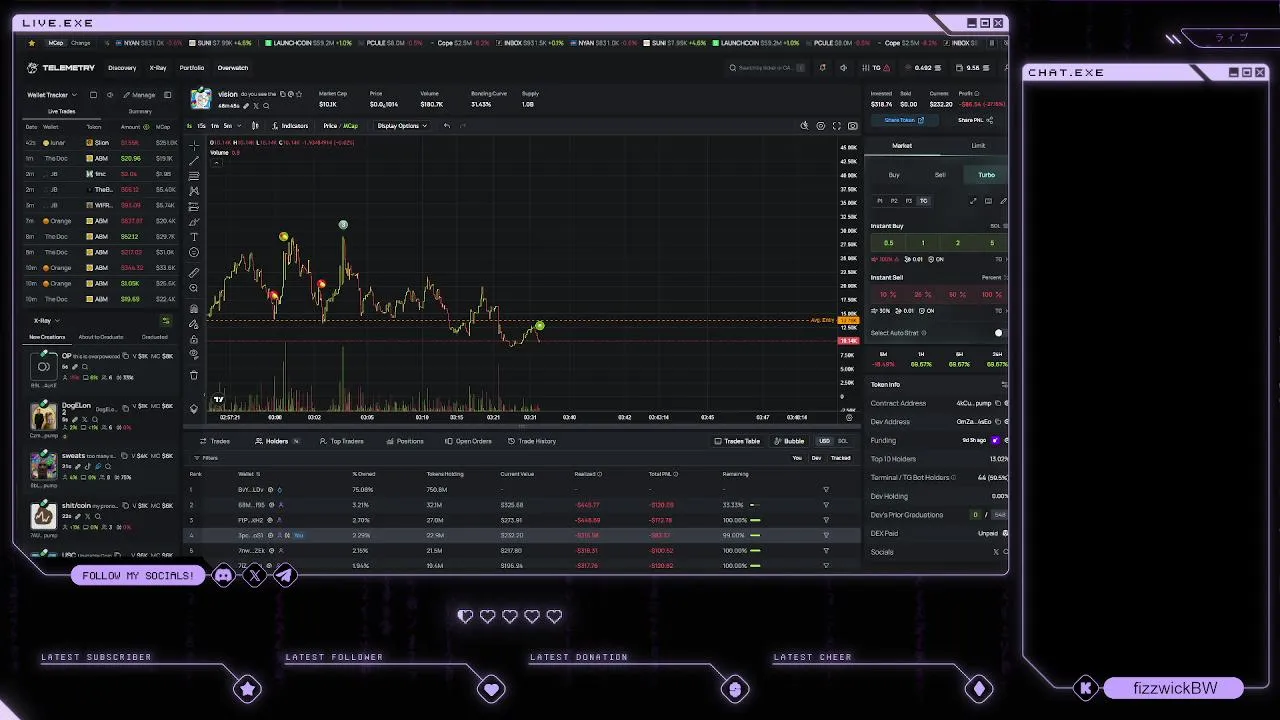Expand trade panel with arrows icon

pos(973,201)
